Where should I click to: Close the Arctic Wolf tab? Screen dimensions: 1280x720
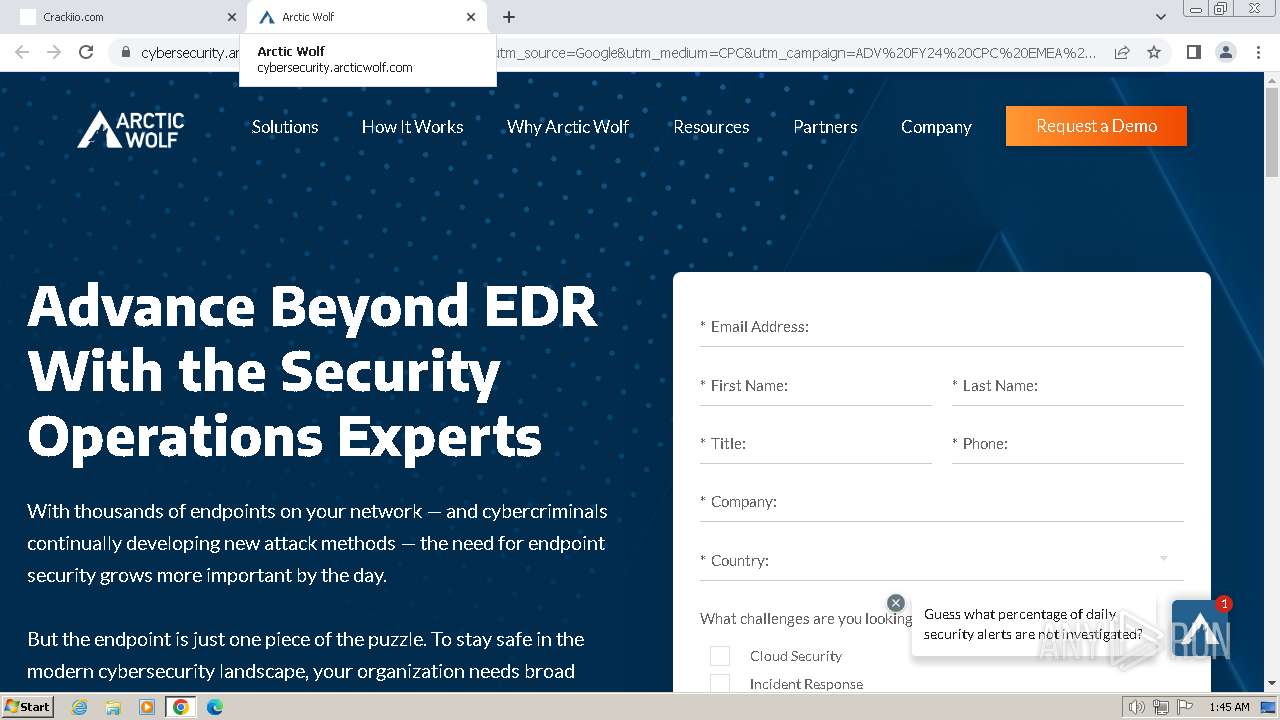click(471, 17)
